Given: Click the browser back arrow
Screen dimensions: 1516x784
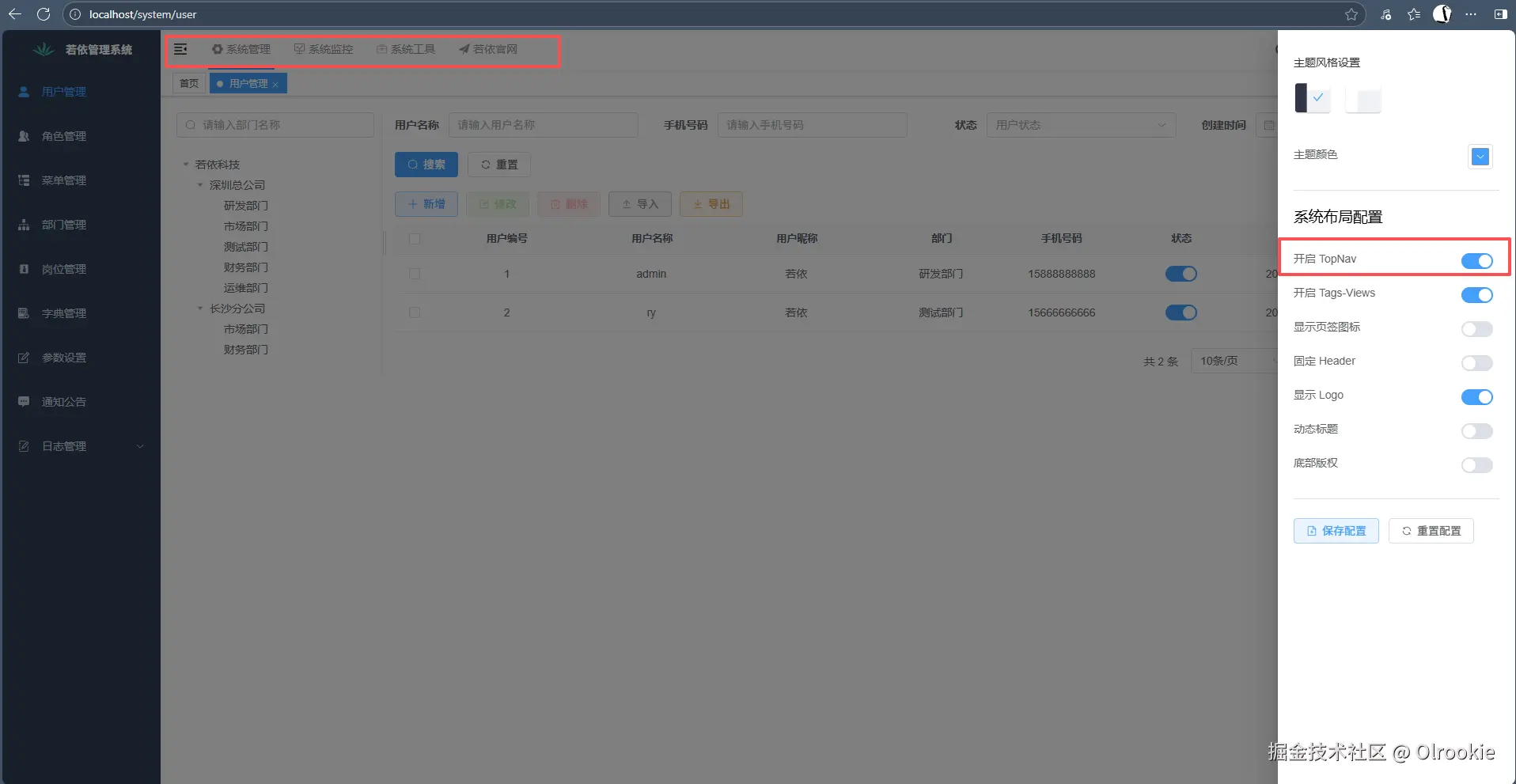Looking at the screenshot, I should click(x=15, y=14).
